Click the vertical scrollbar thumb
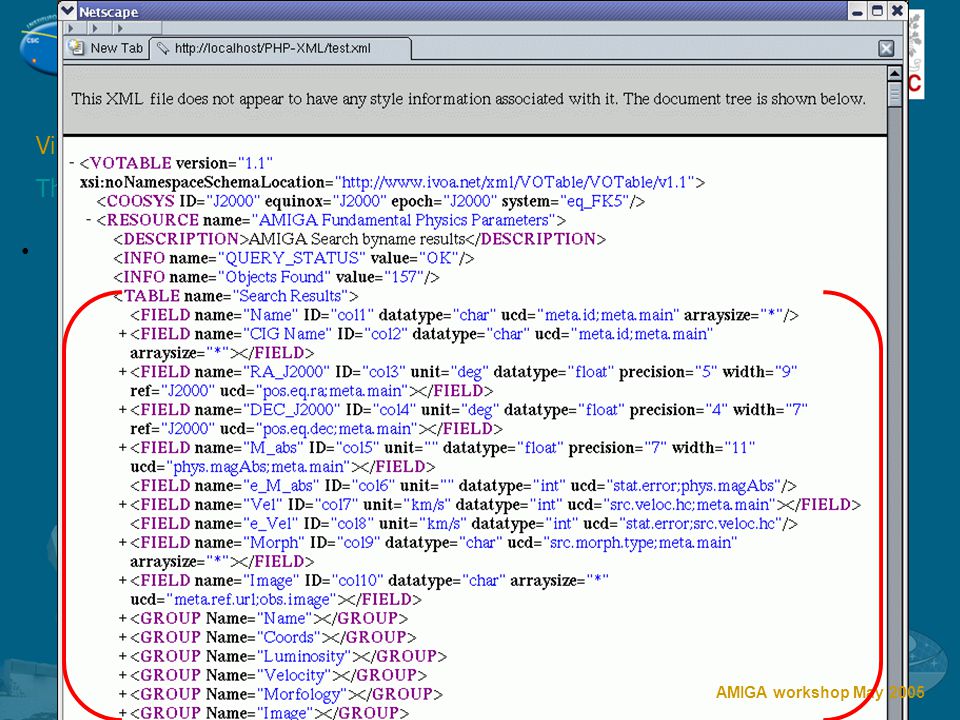 point(894,96)
